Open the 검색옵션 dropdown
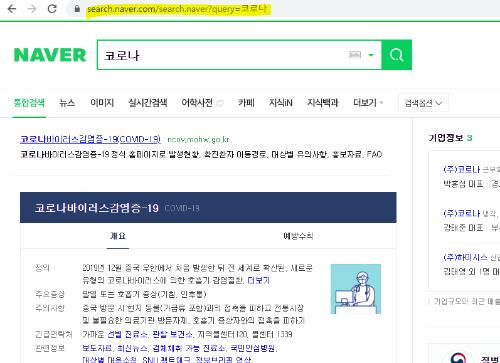Image resolution: width=500 pixels, height=363 pixels. (x=423, y=103)
